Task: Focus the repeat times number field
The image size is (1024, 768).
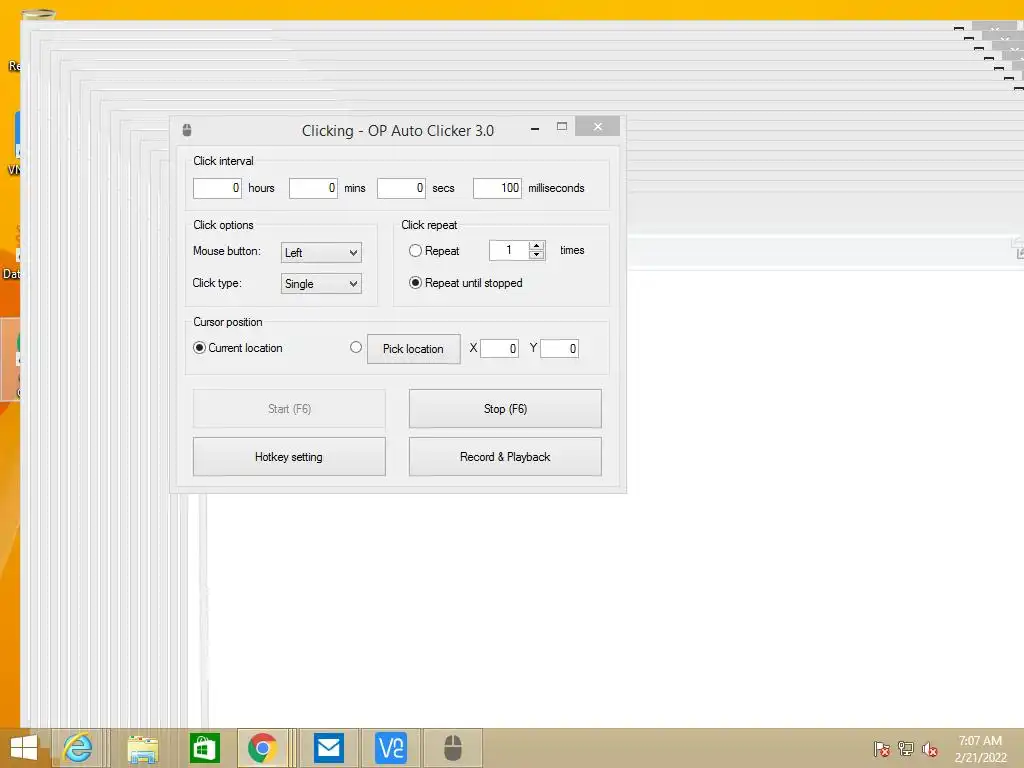Action: pyautogui.click(x=509, y=250)
